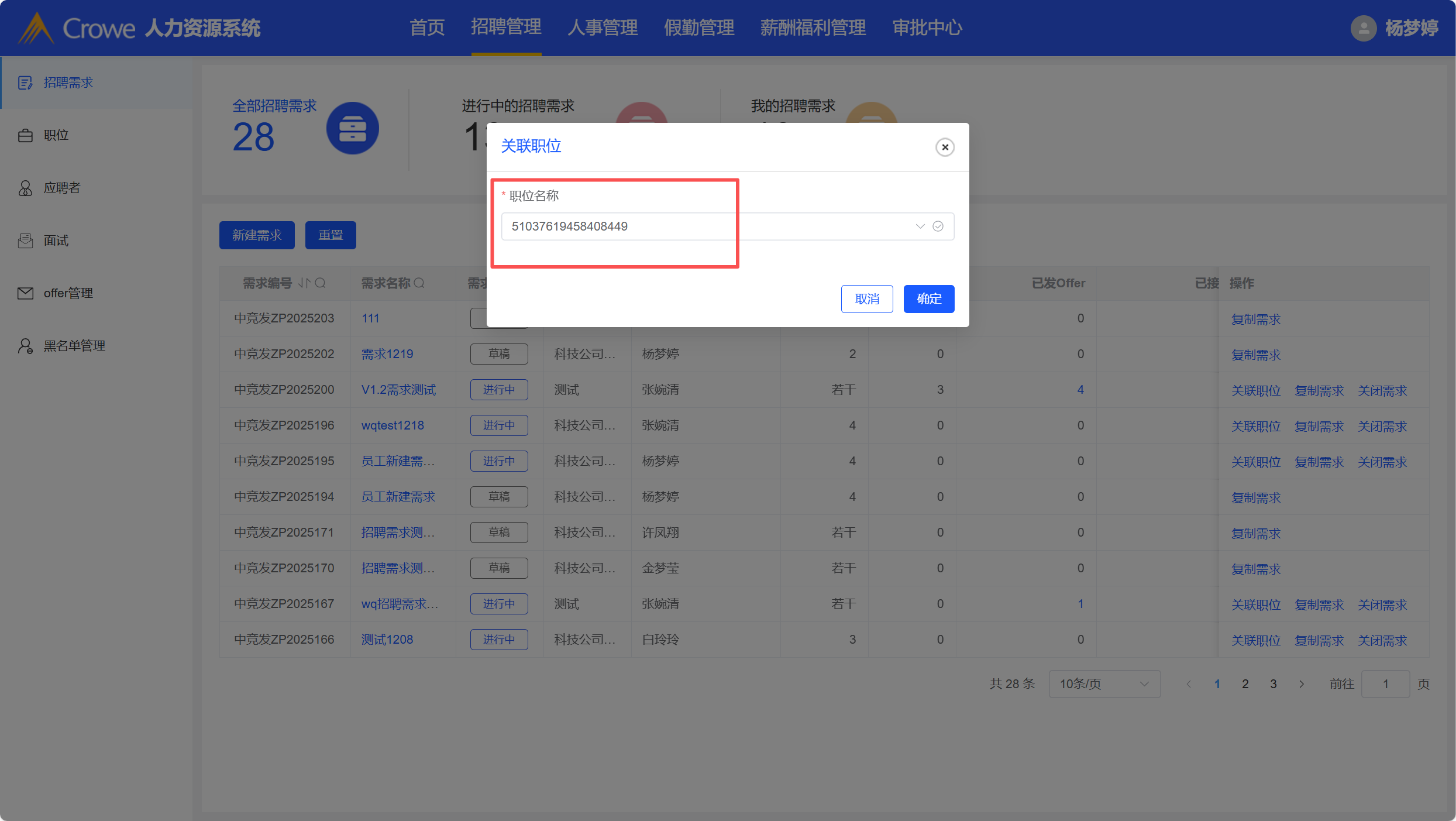Go to next page with right chevron

(1302, 684)
